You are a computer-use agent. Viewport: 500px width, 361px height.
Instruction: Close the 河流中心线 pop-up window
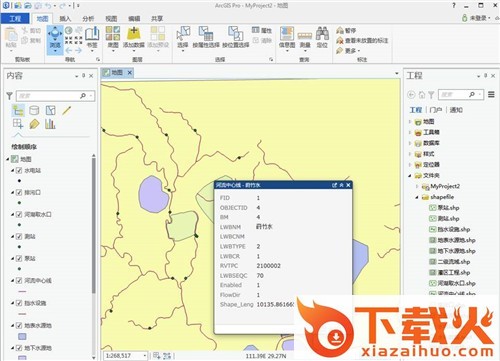tap(348, 185)
